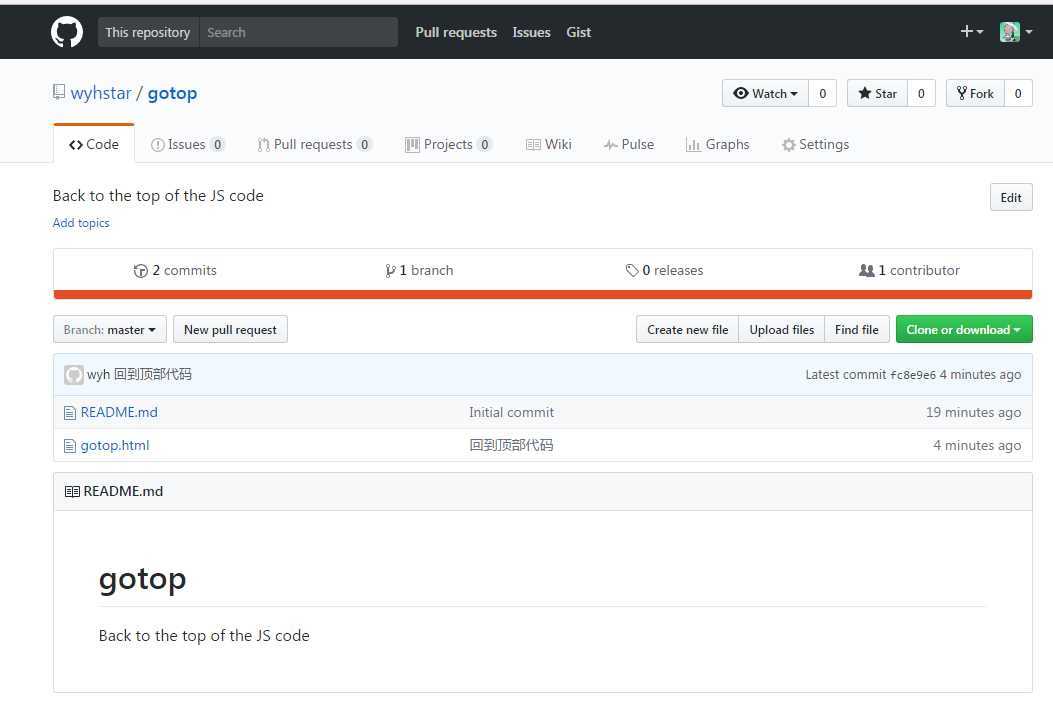View the 1 branch list
1053x709 pixels.
pyautogui.click(x=419, y=270)
